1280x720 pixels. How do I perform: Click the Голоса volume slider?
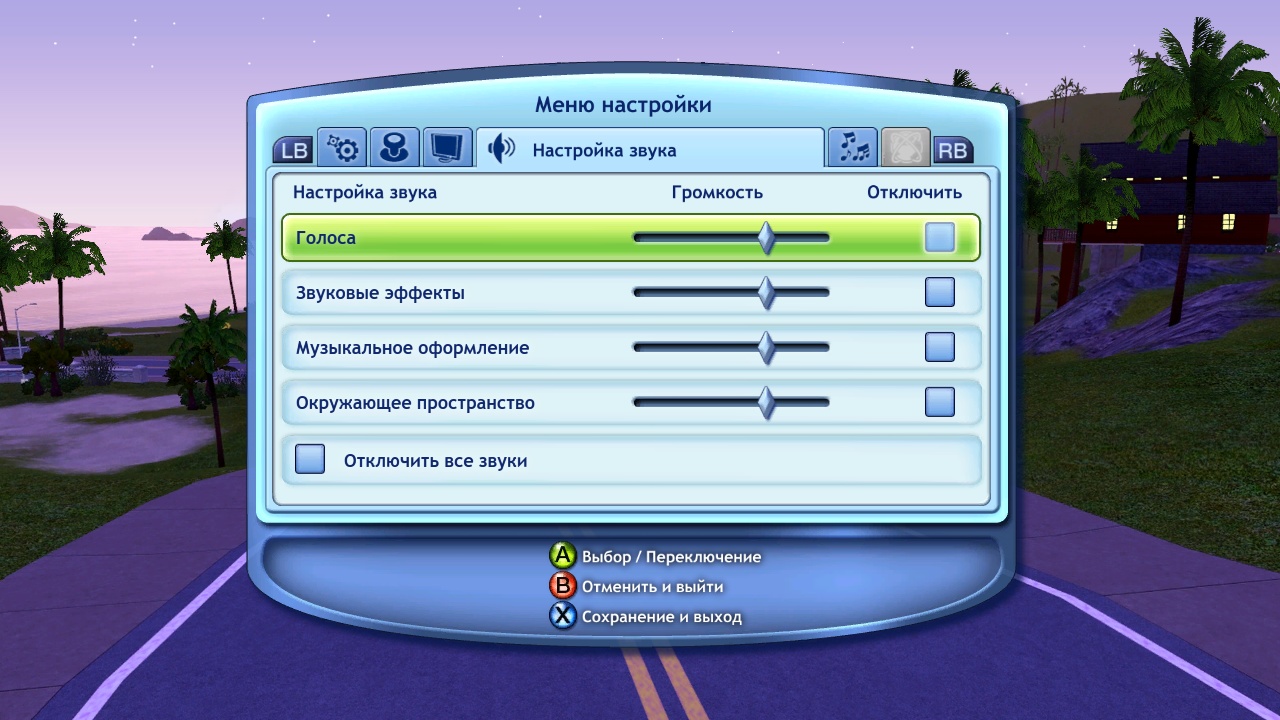coord(732,238)
